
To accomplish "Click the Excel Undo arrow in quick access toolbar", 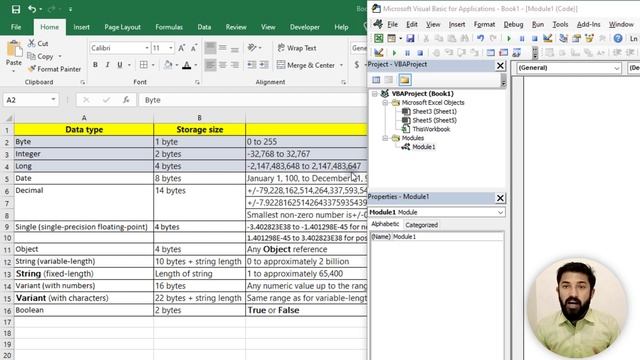I will pyautogui.click(x=32, y=9).
